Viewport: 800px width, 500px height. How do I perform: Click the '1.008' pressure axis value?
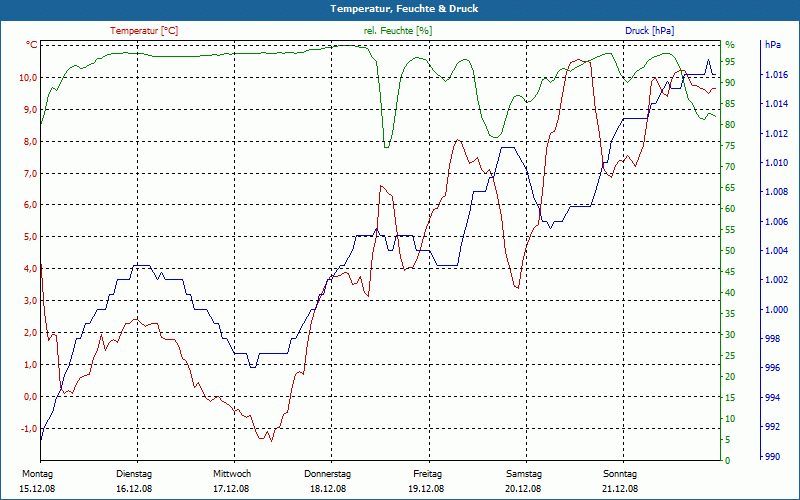pyautogui.click(x=776, y=192)
